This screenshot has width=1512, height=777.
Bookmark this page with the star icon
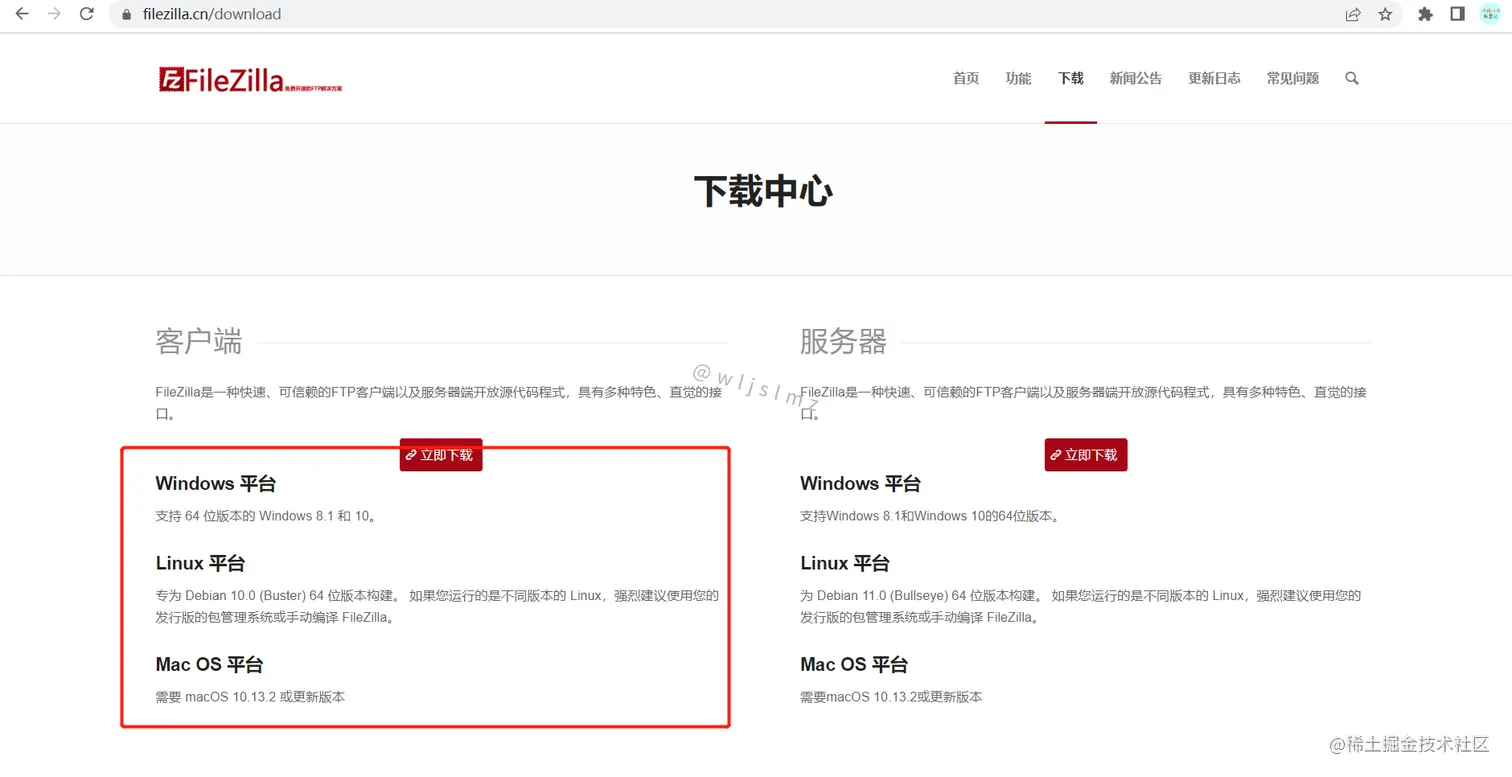pyautogui.click(x=1385, y=14)
